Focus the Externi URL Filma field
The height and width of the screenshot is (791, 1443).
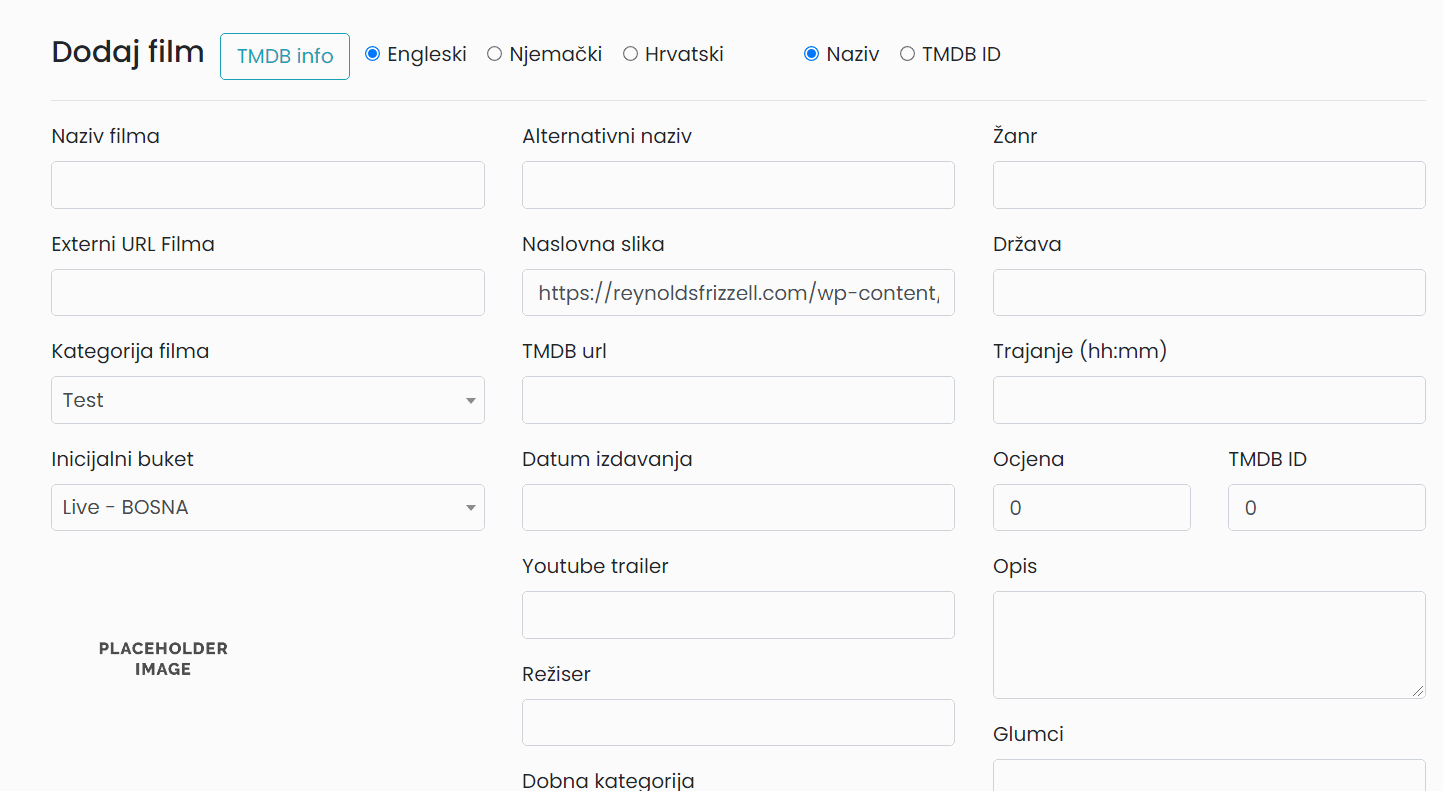(268, 292)
